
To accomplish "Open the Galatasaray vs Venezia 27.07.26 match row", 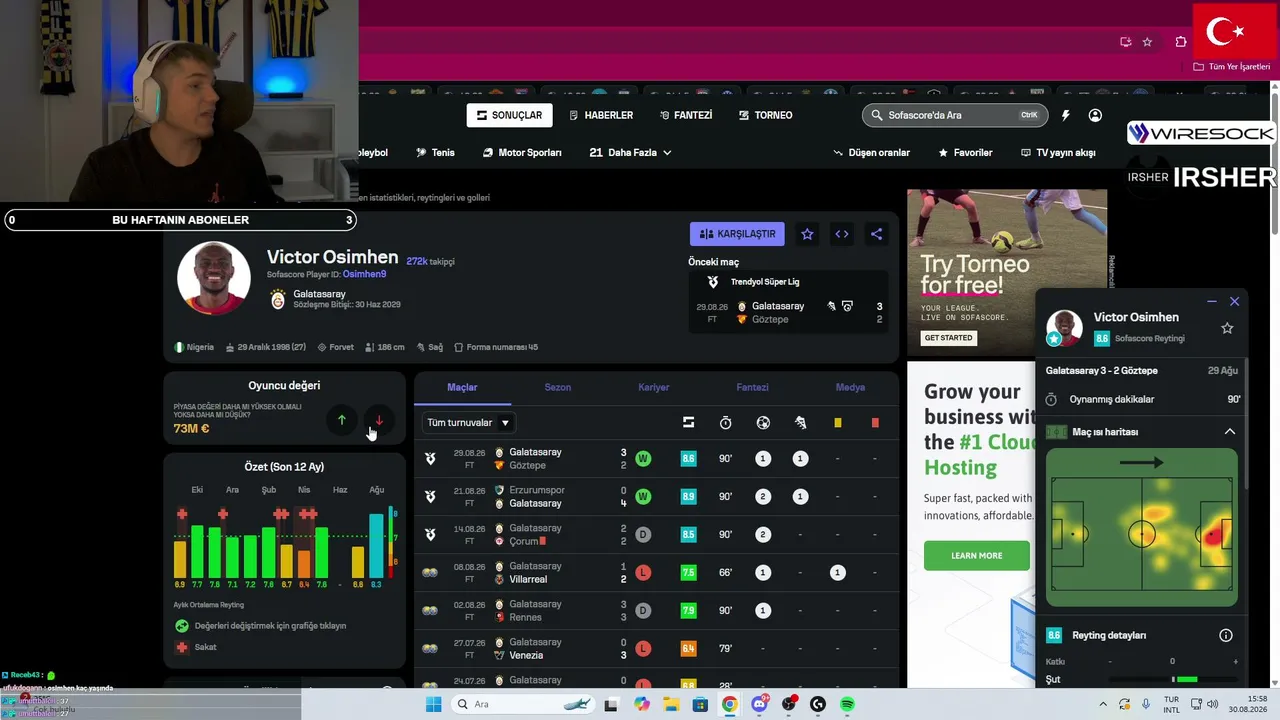I will coord(656,649).
